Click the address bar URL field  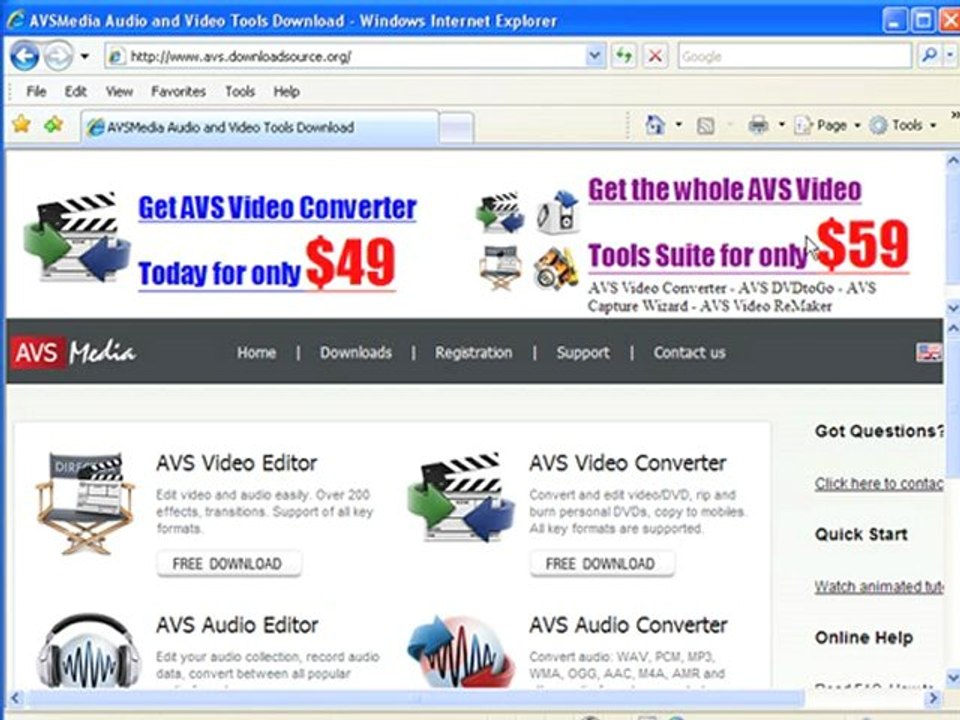[344, 56]
